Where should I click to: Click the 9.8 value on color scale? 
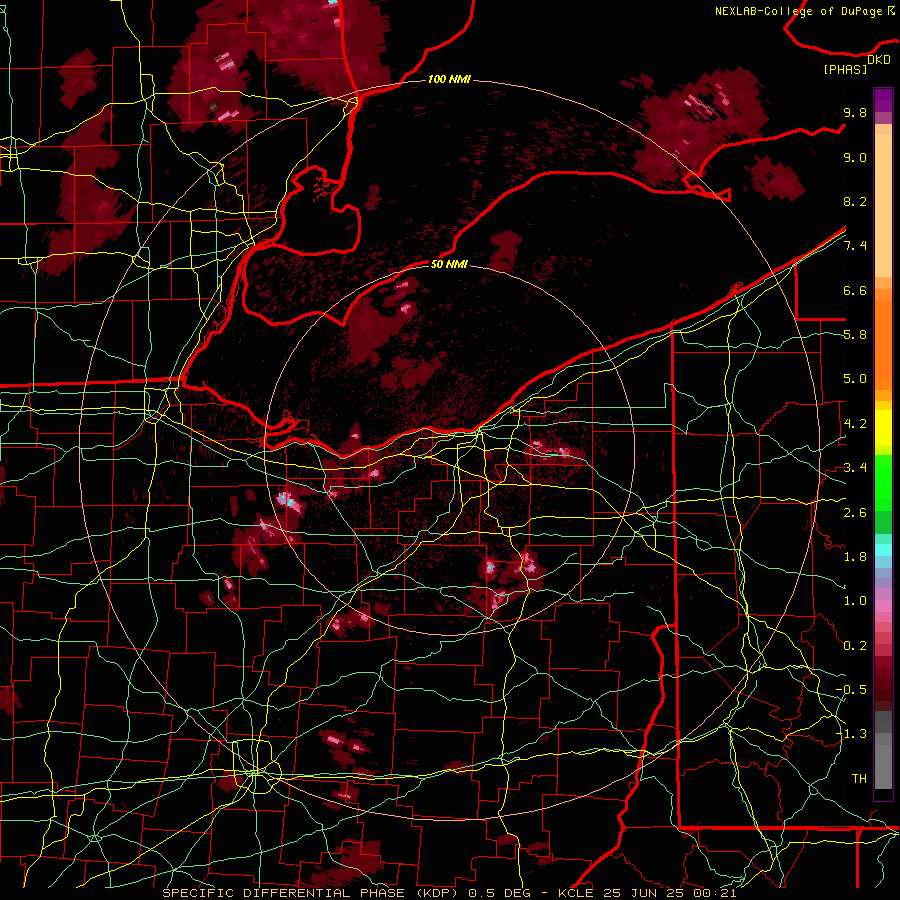(x=855, y=112)
